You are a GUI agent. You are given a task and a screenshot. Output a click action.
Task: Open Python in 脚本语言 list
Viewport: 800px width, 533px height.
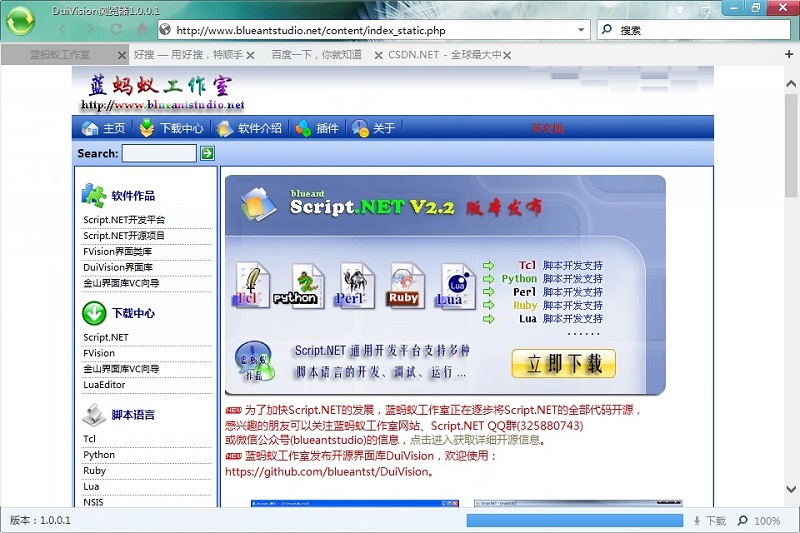point(99,454)
